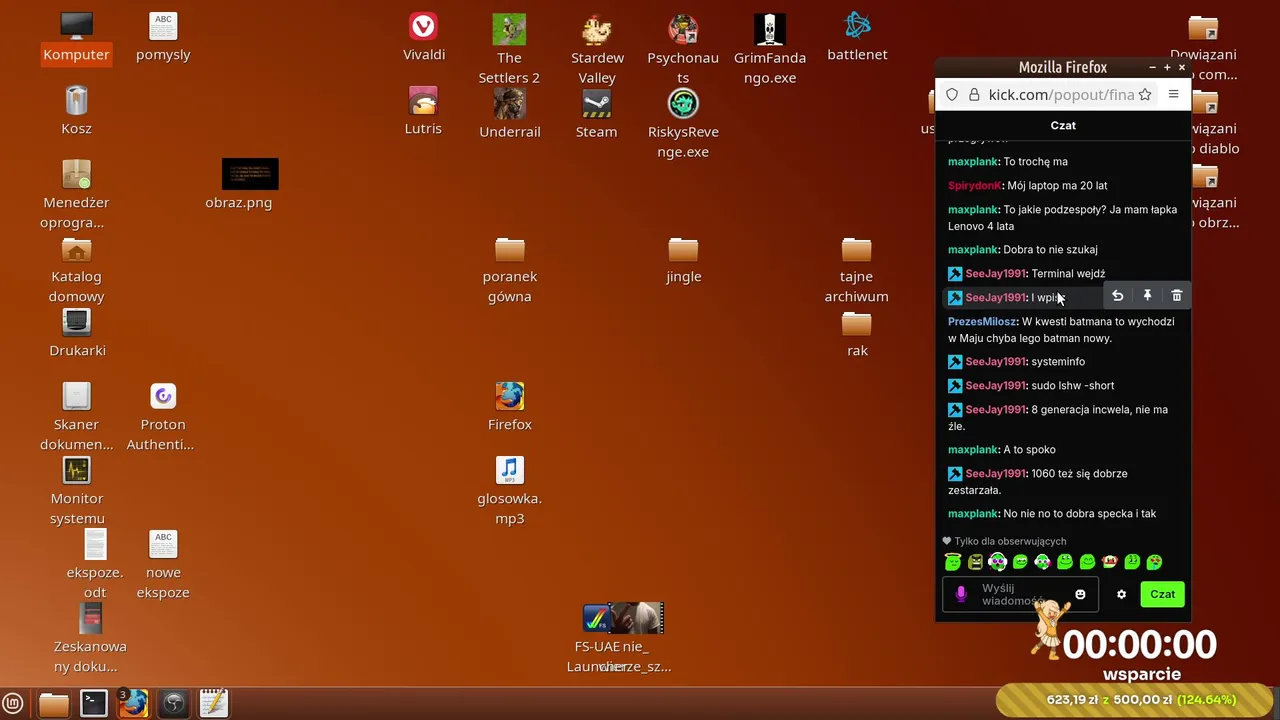Open the Firefox hamburger menu
Image resolution: width=1280 pixels, height=720 pixels.
(1173, 95)
